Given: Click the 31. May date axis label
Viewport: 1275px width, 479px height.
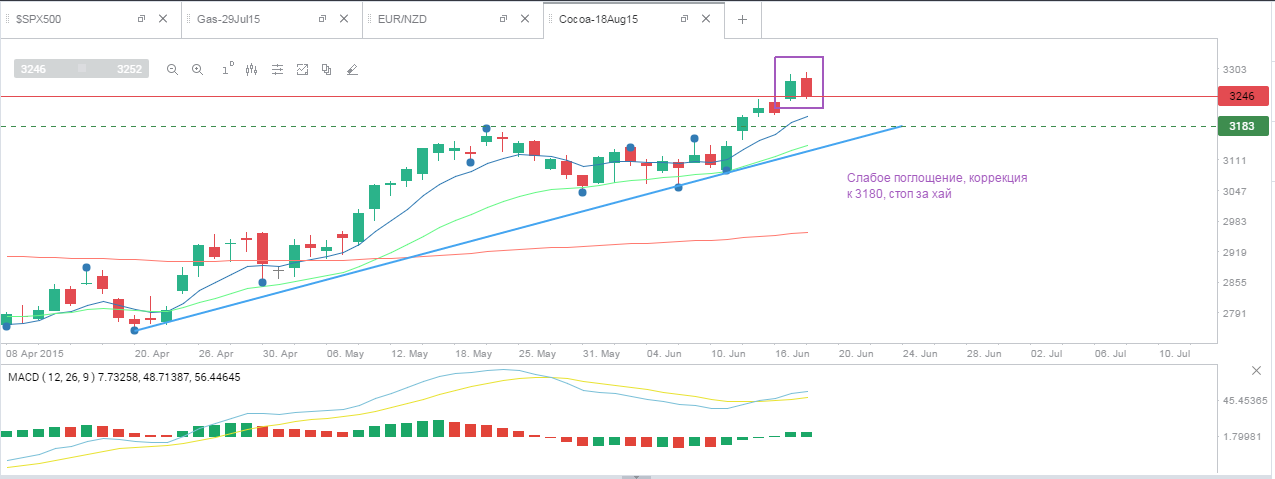Looking at the screenshot, I should (x=602, y=353).
